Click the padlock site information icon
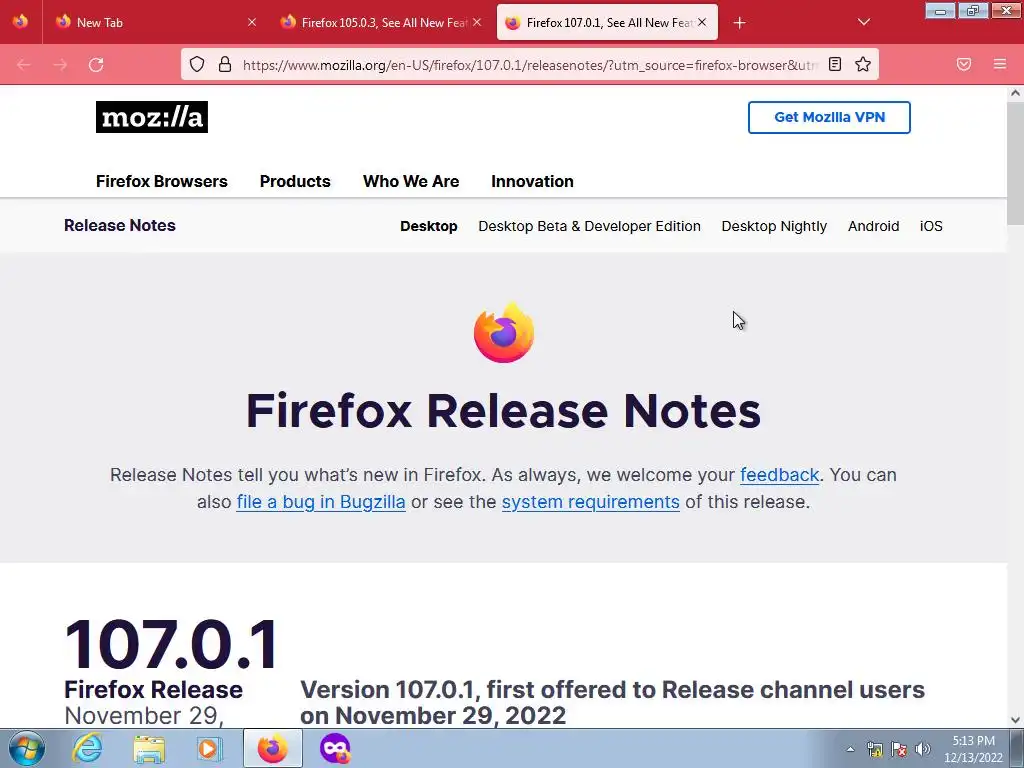The width and height of the screenshot is (1024, 768). pos(225,64)
